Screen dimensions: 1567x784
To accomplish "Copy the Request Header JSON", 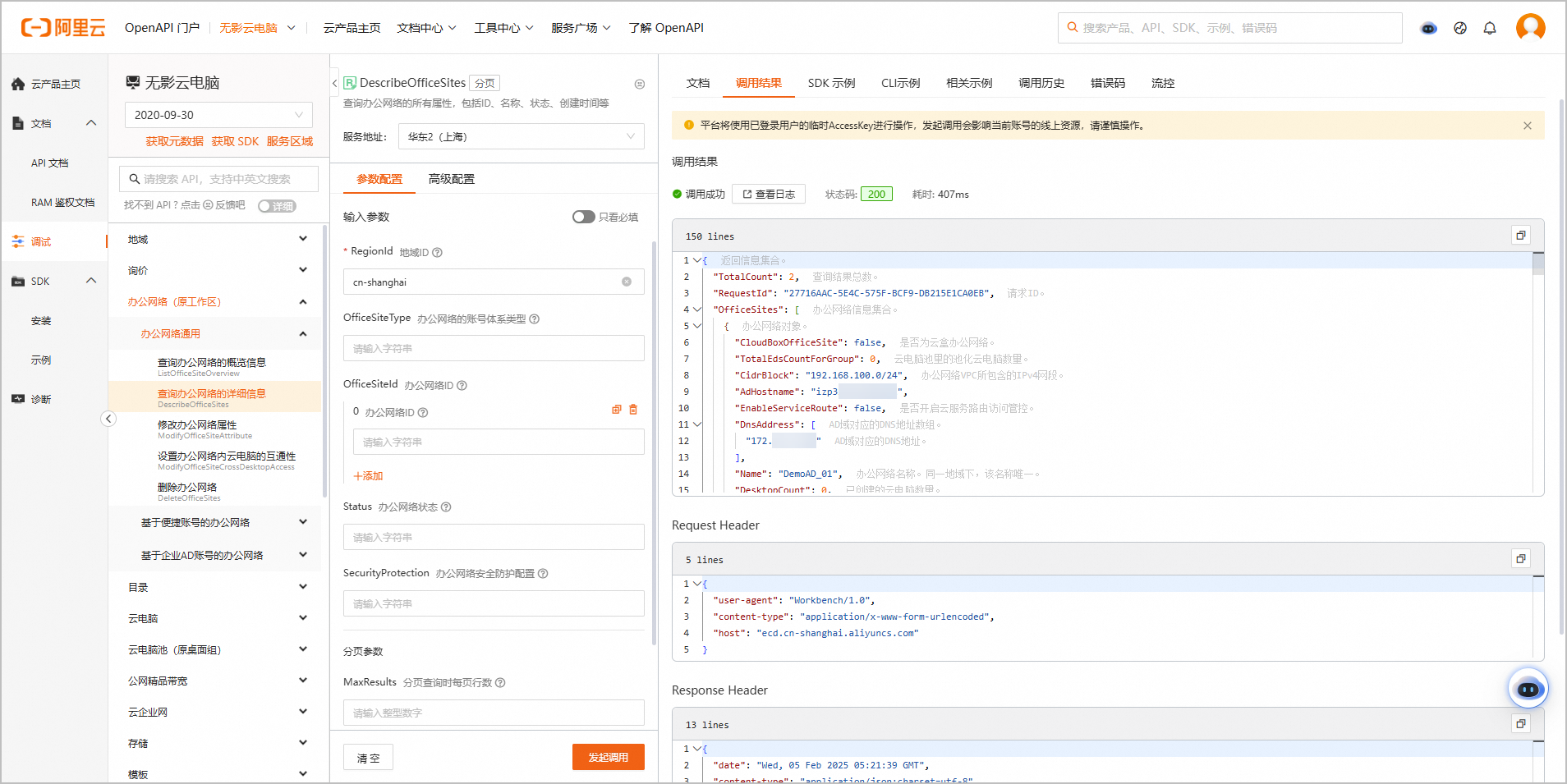I will pos(1521,559).
